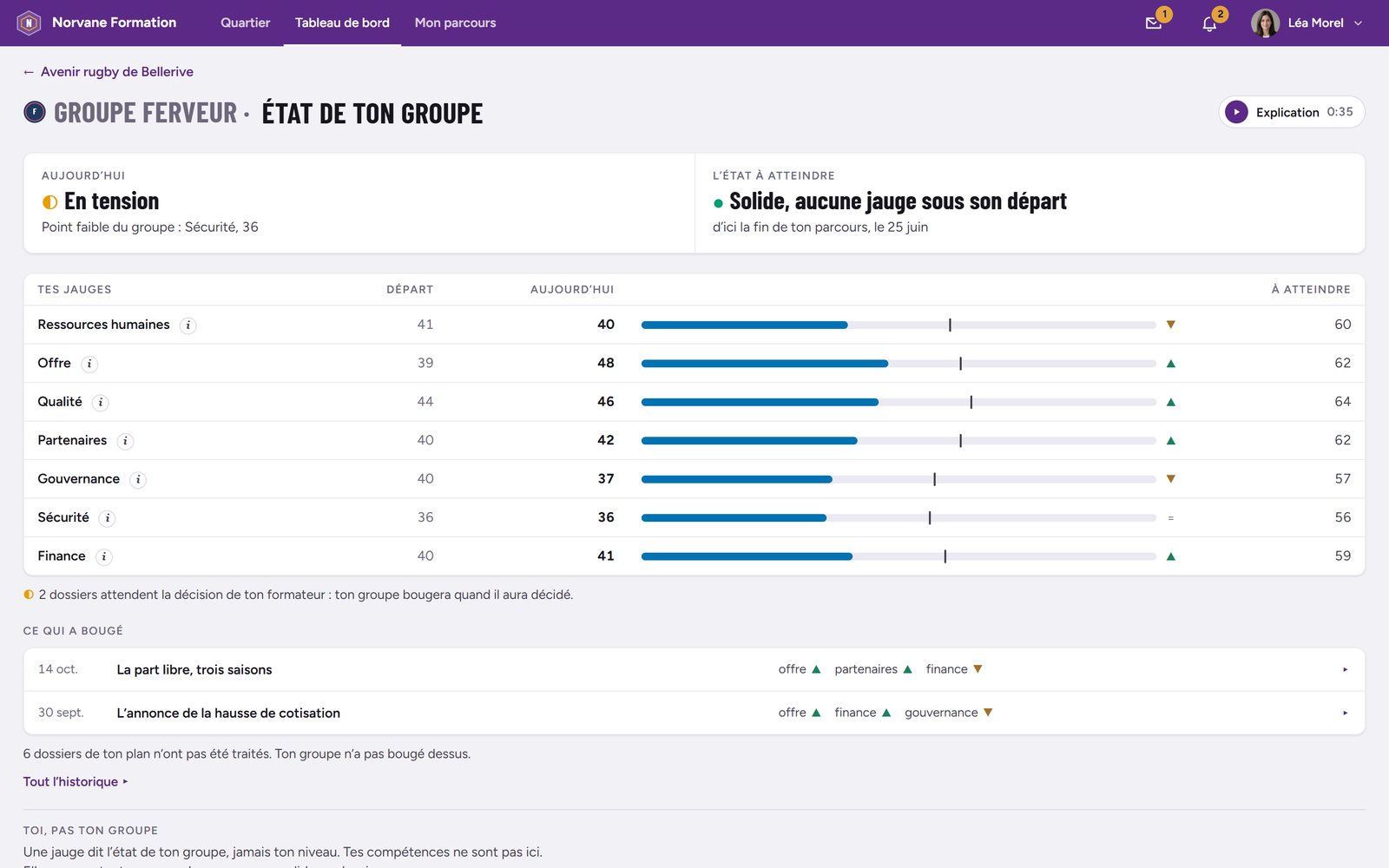Viewport: 1389px width, 868px height.
Task: Show info for Qualité gauge
Action: click(x=101, y=402)
